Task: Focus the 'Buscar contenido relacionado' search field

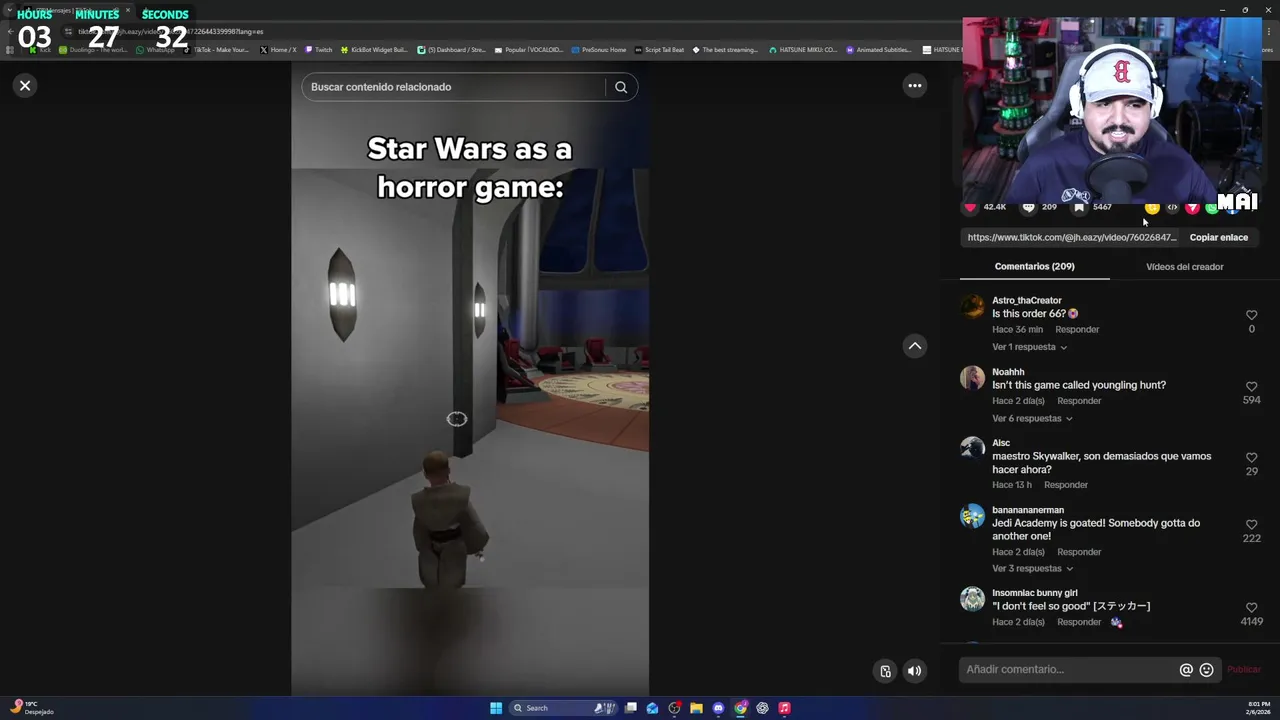Action: pyautogui.click(x=456, y=87)
